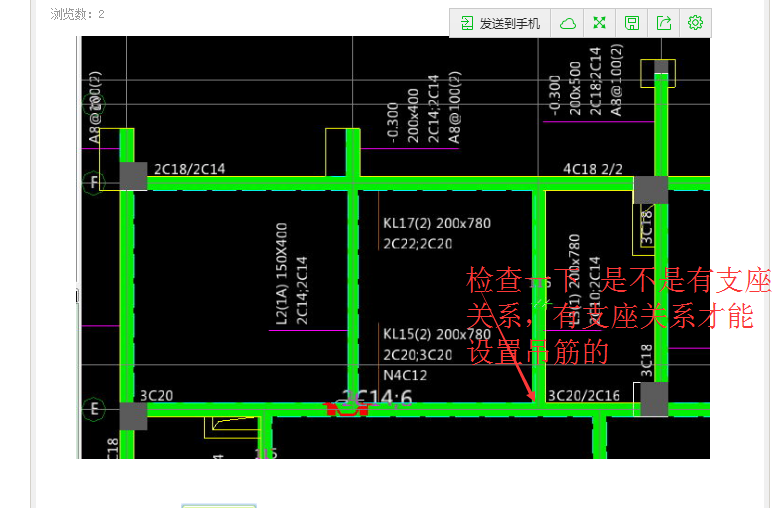Click the 发送到手机 button

[500, 23]
